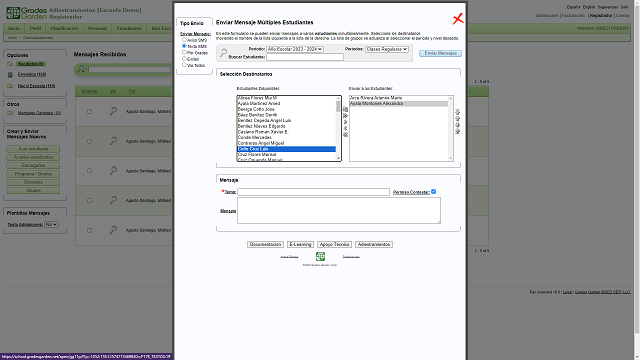View second received message via magnifier
Screen dimensions: 640x360
[113, 141]
